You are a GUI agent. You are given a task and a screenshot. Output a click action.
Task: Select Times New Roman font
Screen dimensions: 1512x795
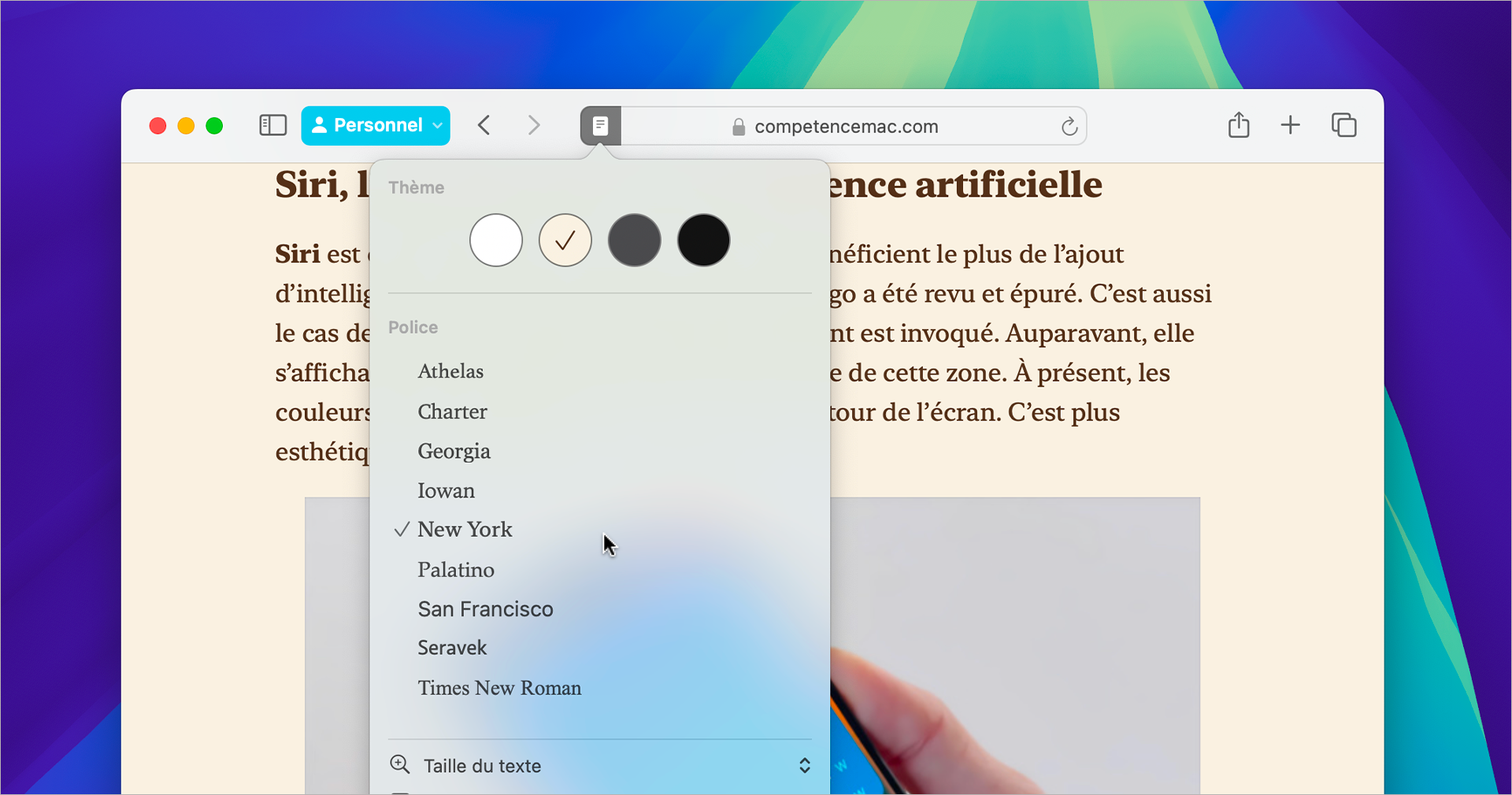pos(499,688)
